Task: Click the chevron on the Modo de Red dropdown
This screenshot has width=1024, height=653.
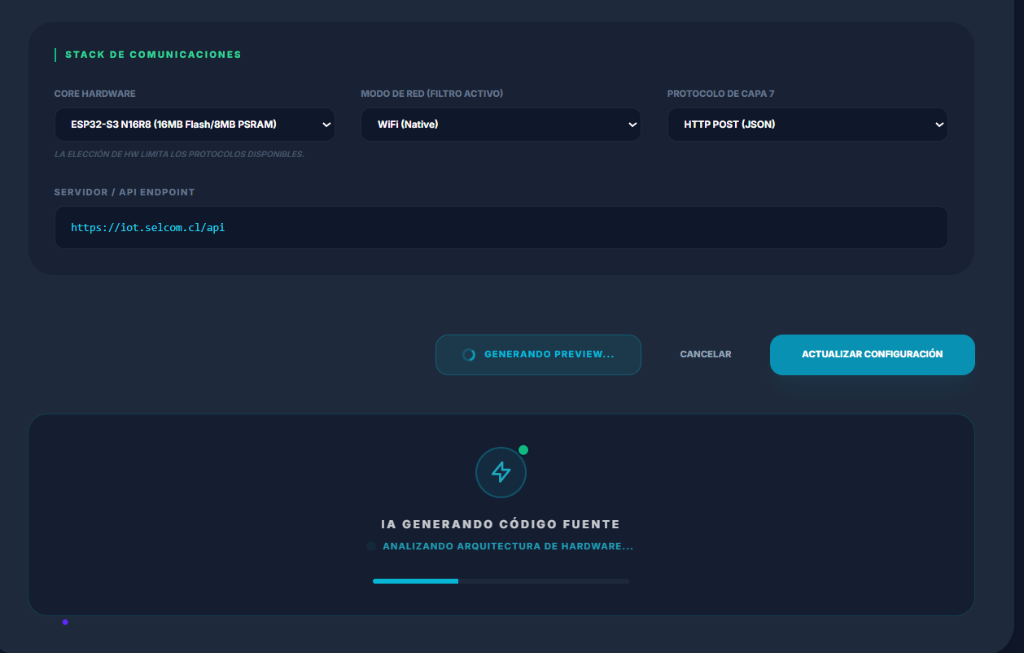Action: click(632, 124)
